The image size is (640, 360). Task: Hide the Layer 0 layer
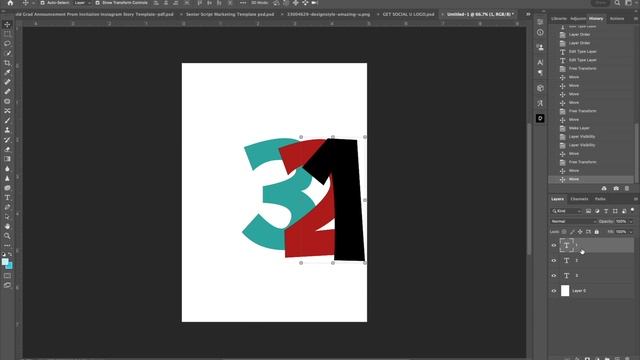[x=554, y=291]
